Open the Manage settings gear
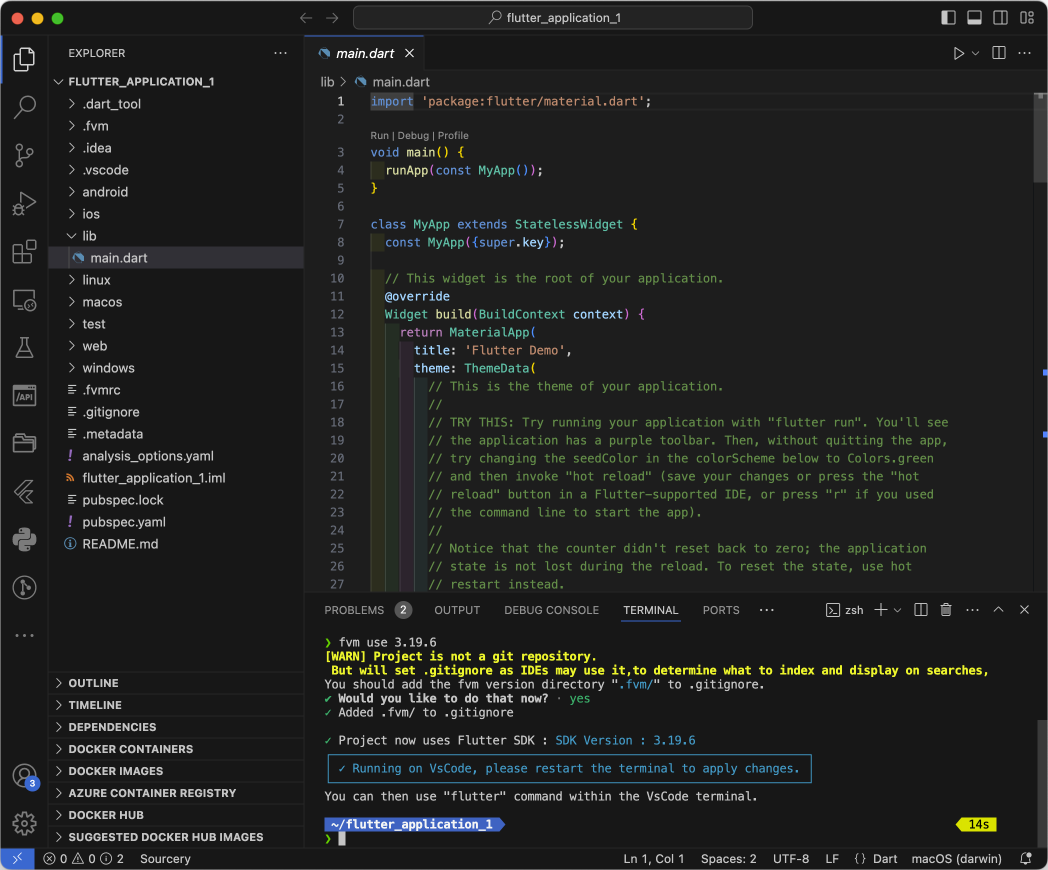This screenshot has width=1048, height=870. (x=24, y=823)
